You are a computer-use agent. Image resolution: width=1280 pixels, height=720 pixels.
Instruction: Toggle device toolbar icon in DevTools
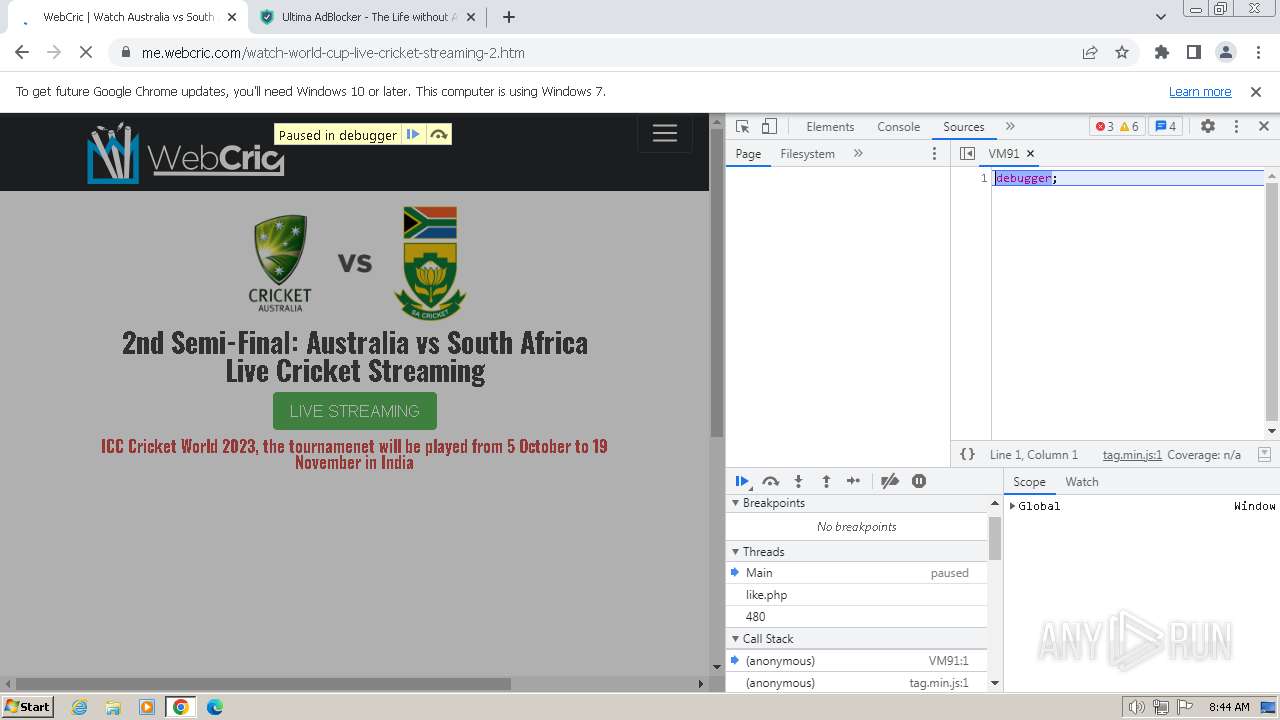point(769,126)
